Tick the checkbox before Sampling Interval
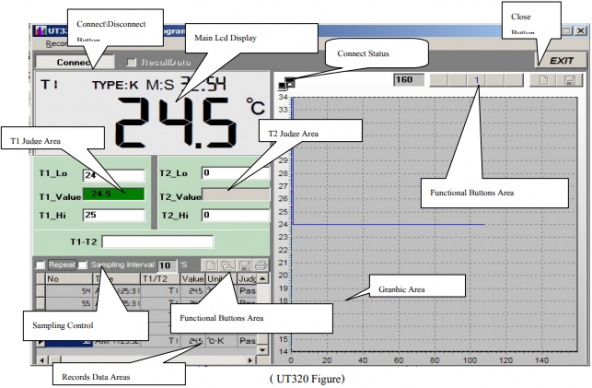592x388 pixels. [83, 265]
